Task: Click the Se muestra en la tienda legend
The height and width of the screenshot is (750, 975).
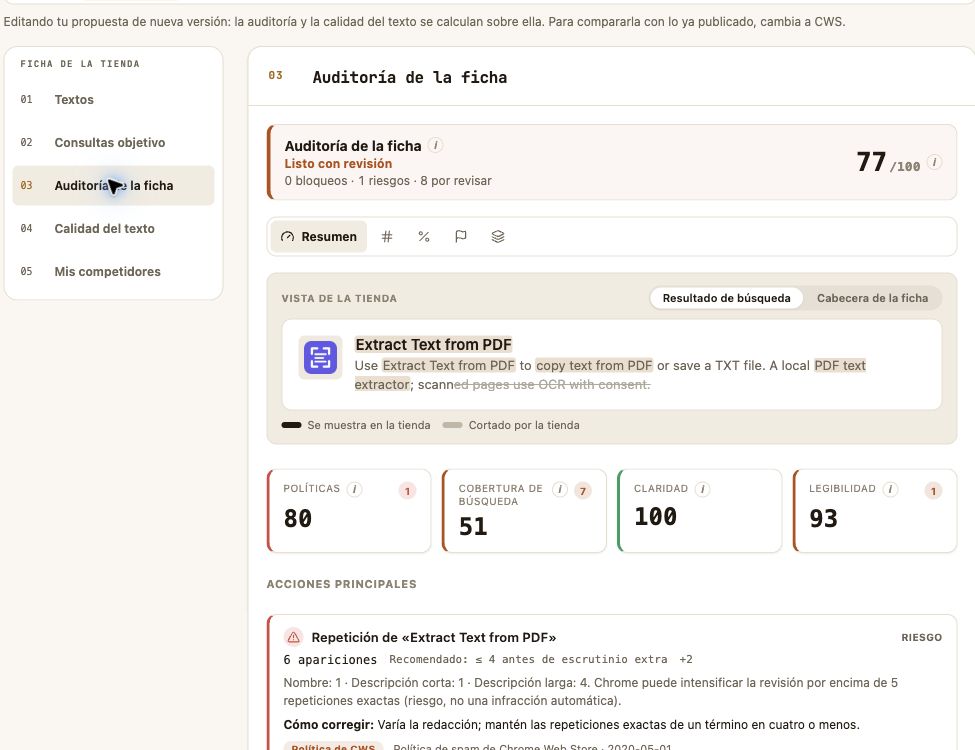Action: (x=356, y=425)
